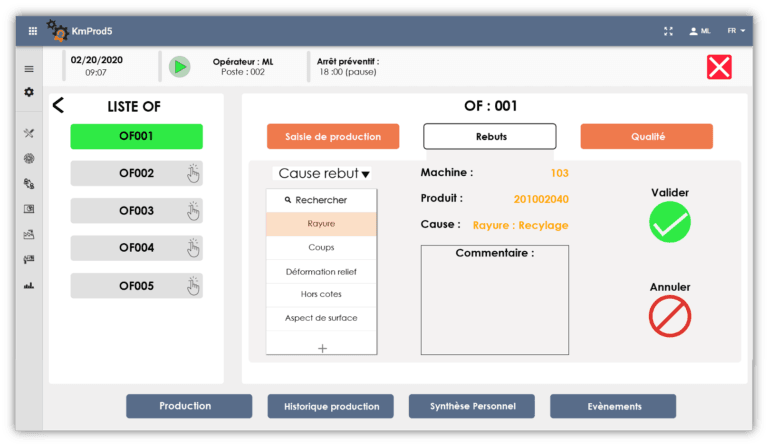The width and height of the screenshot is (768, 446).
Task: Click the date 02/20/2020
Action: pos(96,60)
